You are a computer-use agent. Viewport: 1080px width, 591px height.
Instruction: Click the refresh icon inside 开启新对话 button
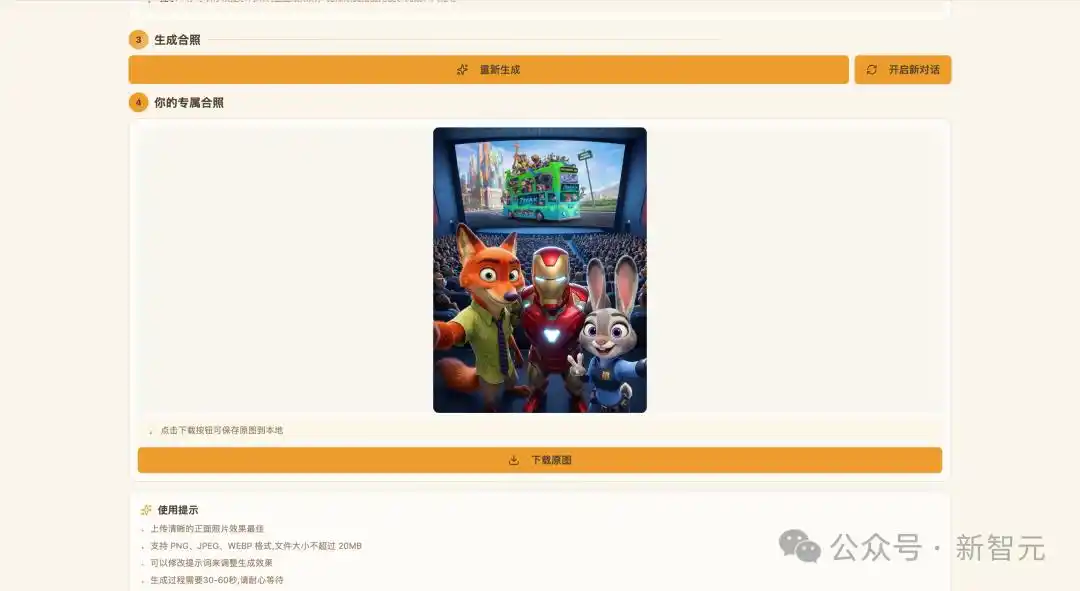pos(871,69)
